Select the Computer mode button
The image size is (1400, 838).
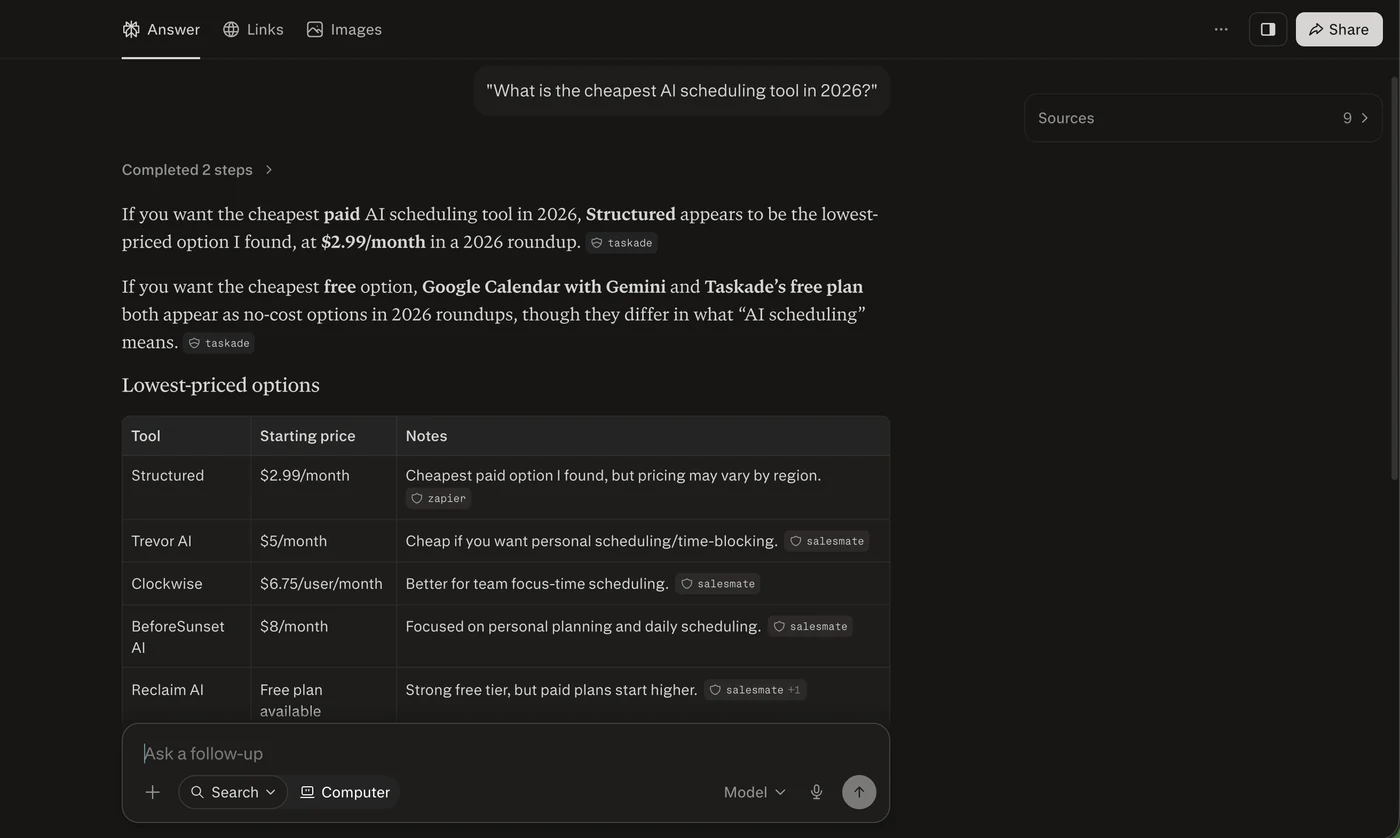345,792
